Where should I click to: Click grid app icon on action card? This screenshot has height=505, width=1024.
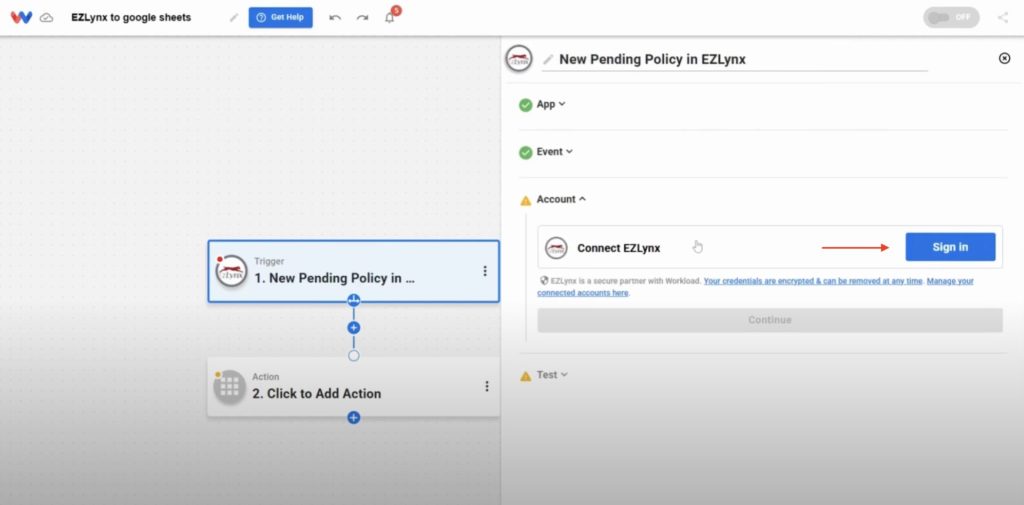pos(229,387)
